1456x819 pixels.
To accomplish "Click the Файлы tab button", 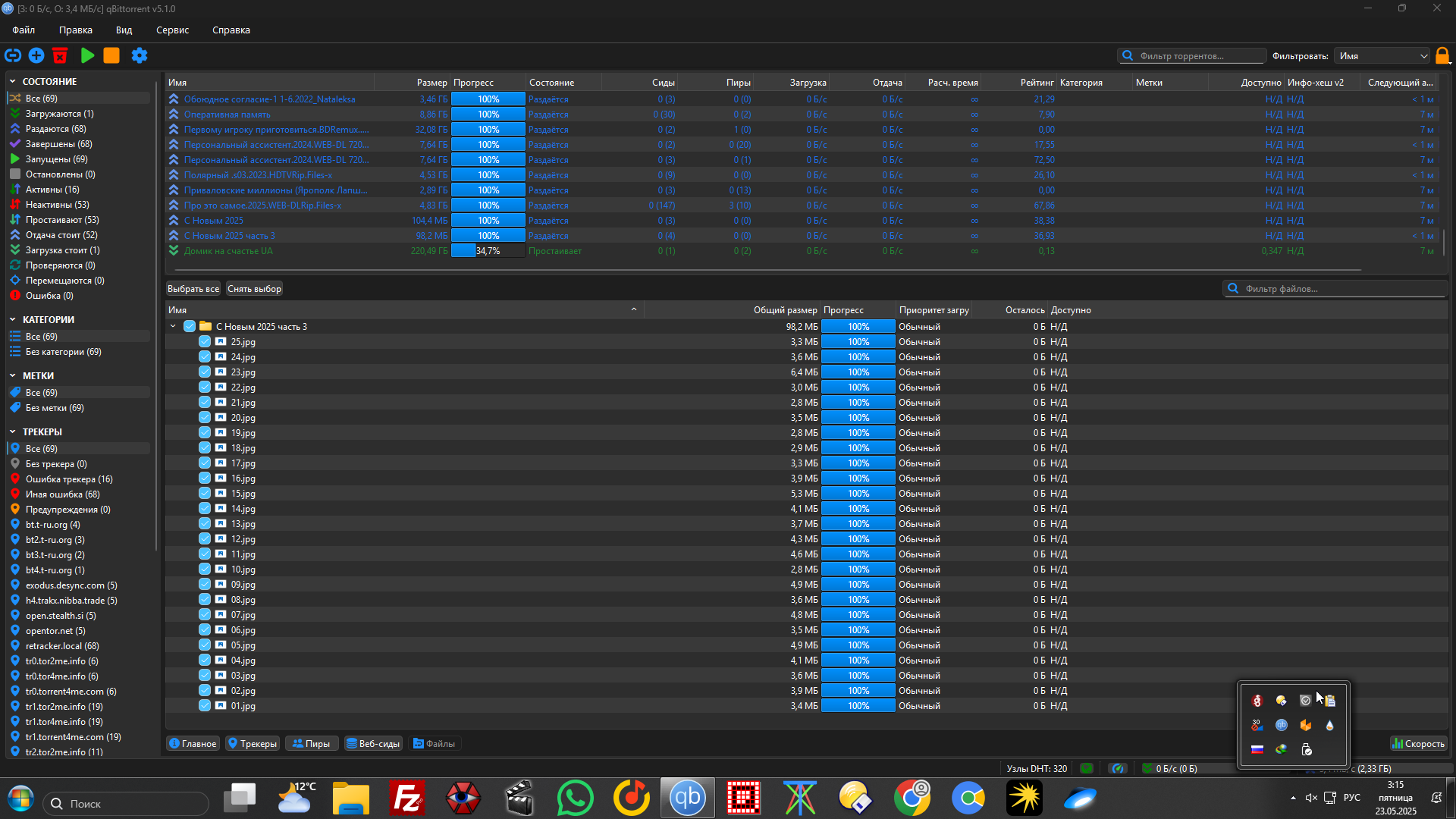I will 435,744.
